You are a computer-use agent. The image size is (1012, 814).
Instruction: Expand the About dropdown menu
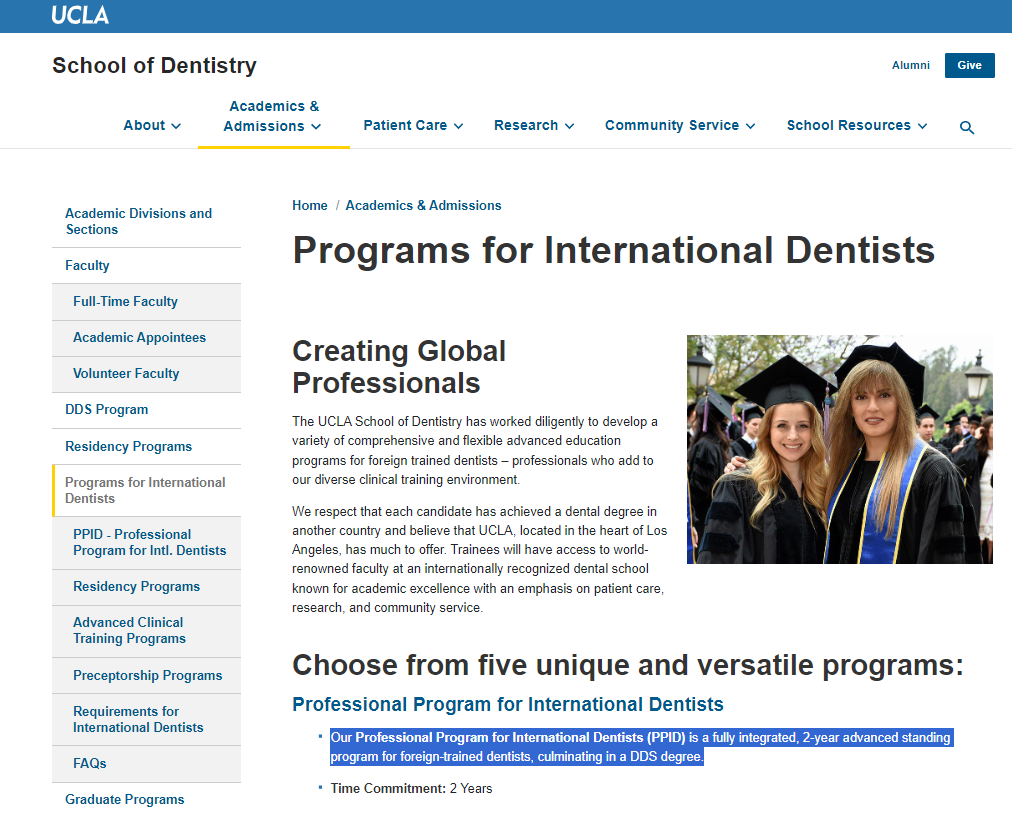coord(152,125)
